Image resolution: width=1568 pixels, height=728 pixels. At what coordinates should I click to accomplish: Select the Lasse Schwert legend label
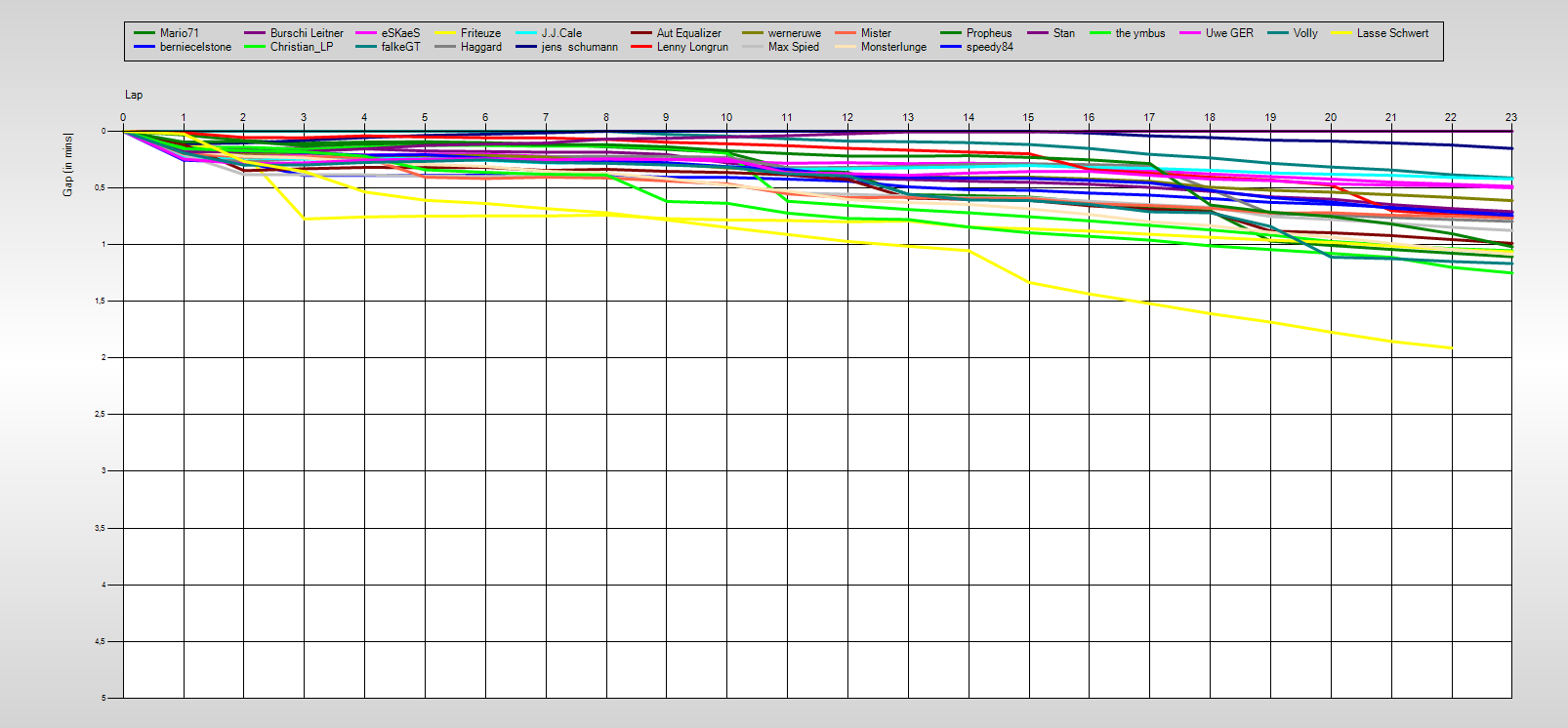pyautogui.click(x=1392, y=33)
